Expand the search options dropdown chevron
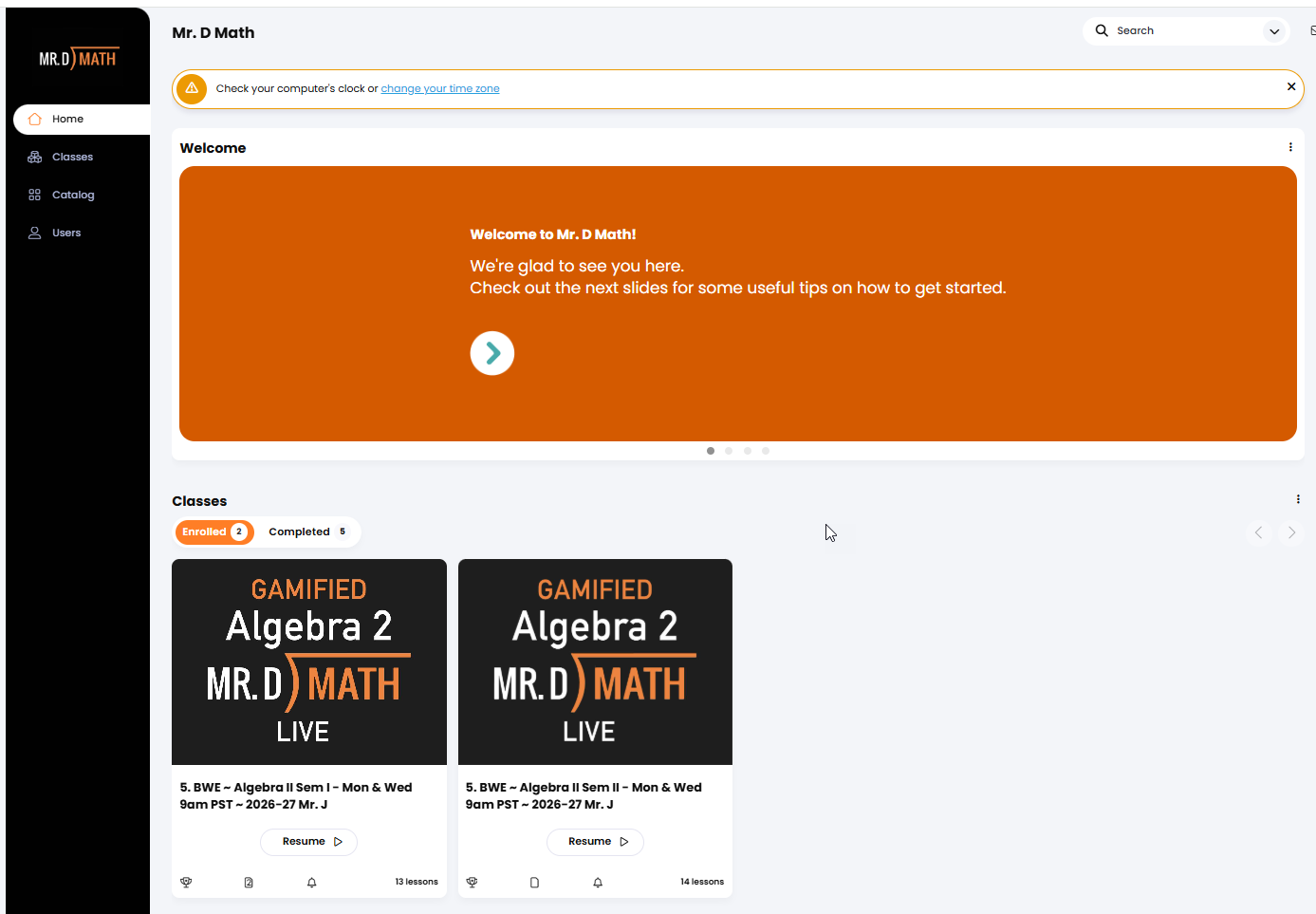The image size is (1316, 914). [x=1274, y=31]
